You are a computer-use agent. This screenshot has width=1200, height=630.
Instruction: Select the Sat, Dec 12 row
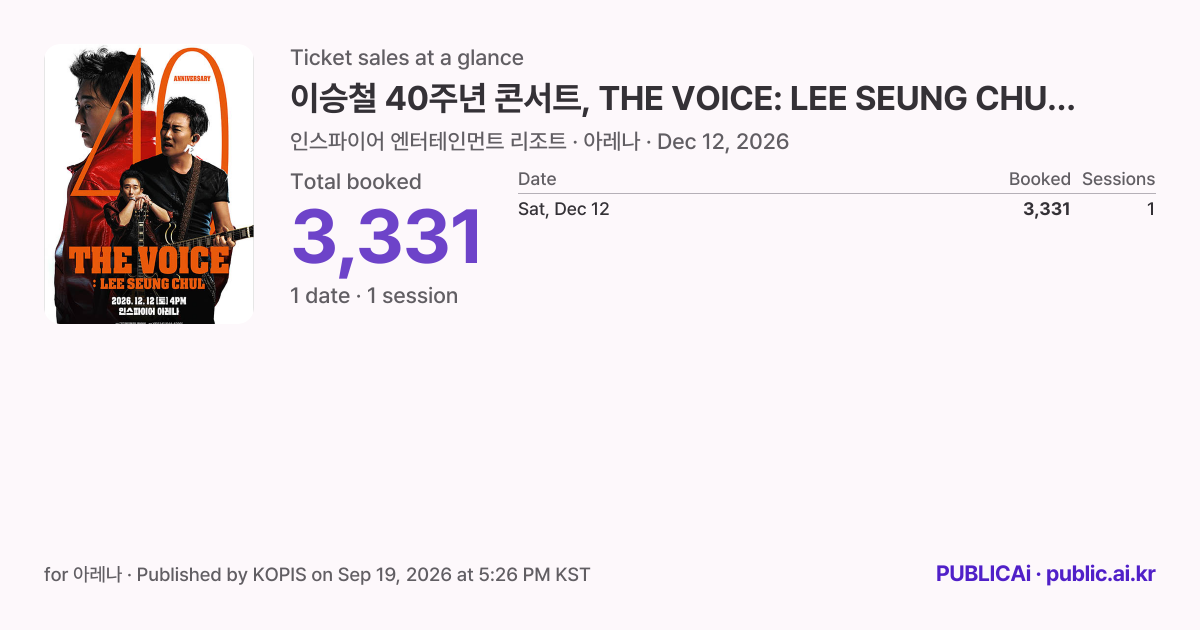click(837, 209)
